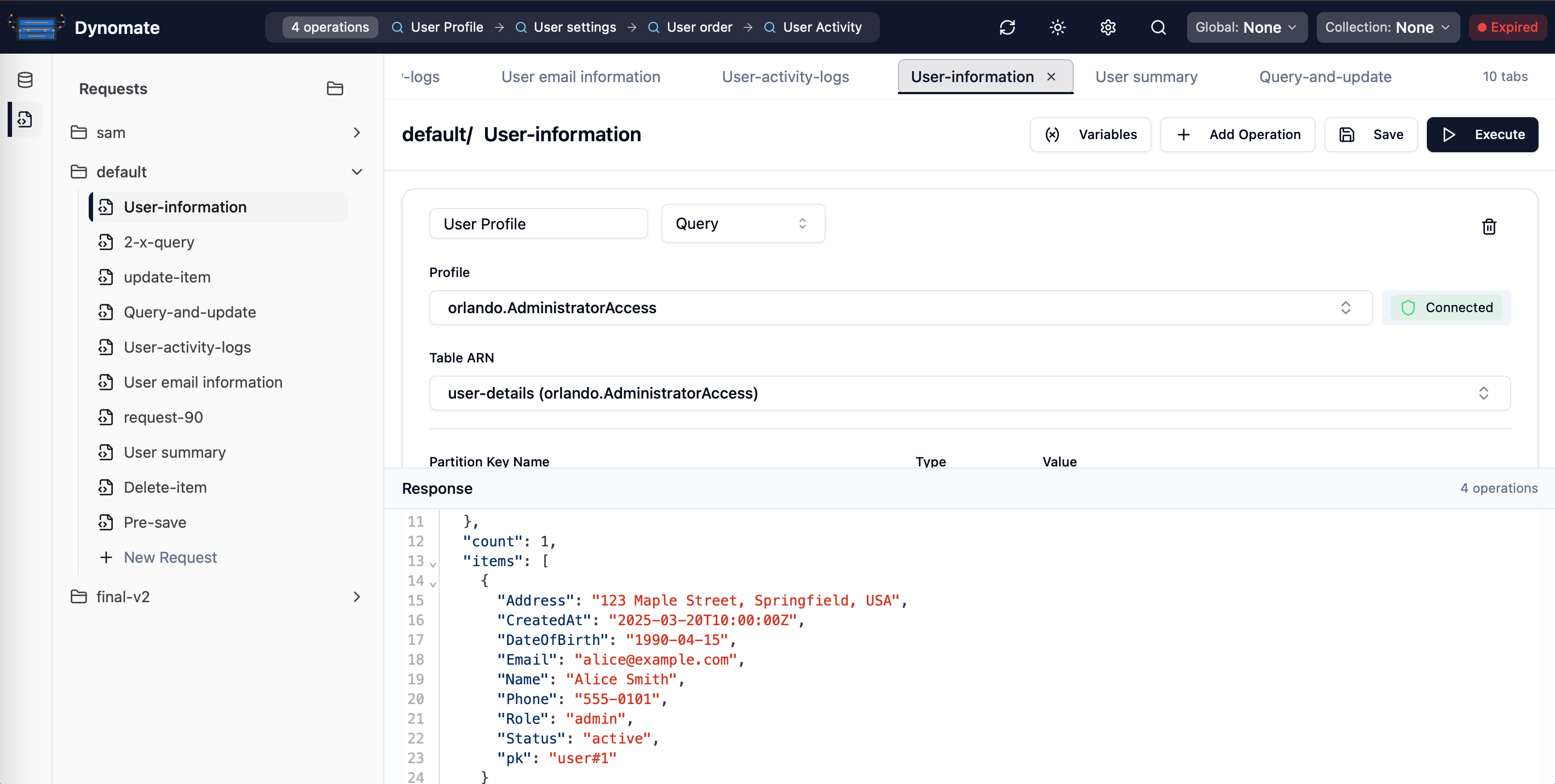Expand the sam folder chevron
Viewport: 1555px width, 784px height.
click(357, 132)
